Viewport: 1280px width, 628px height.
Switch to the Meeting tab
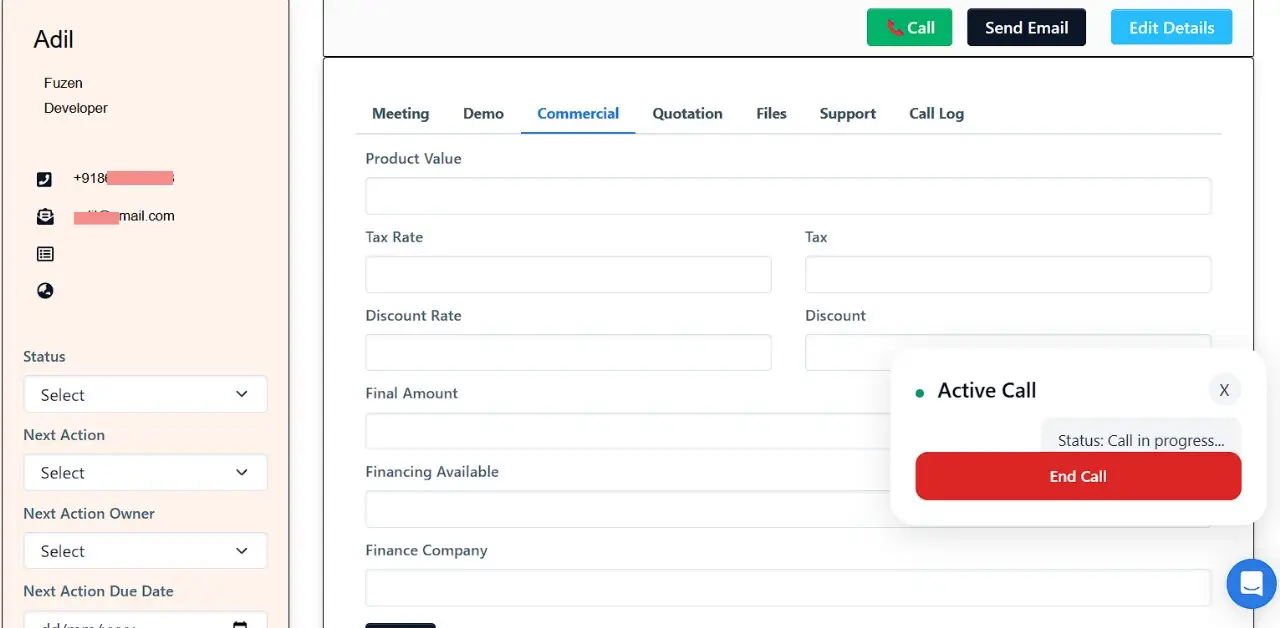[400, 113]
